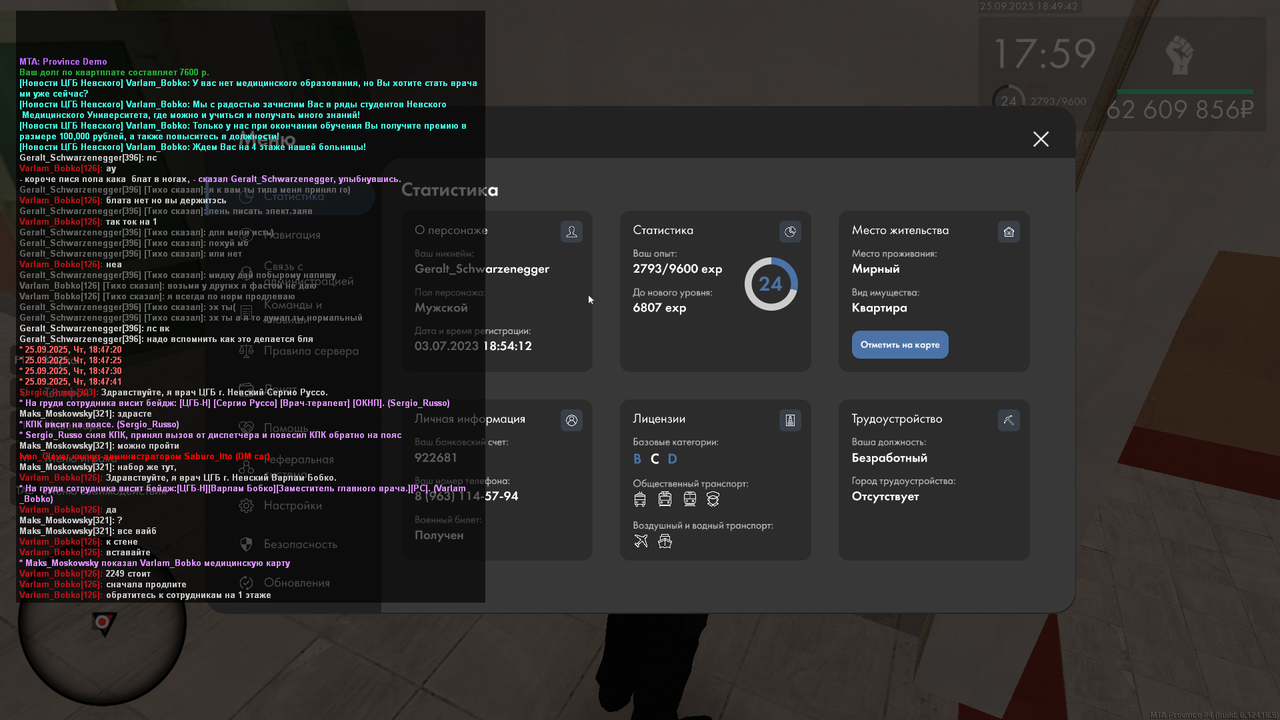Click the face icon in Личная информация card
The image size is (1280, 720).
pyautogui.click(x=571, y=420)
